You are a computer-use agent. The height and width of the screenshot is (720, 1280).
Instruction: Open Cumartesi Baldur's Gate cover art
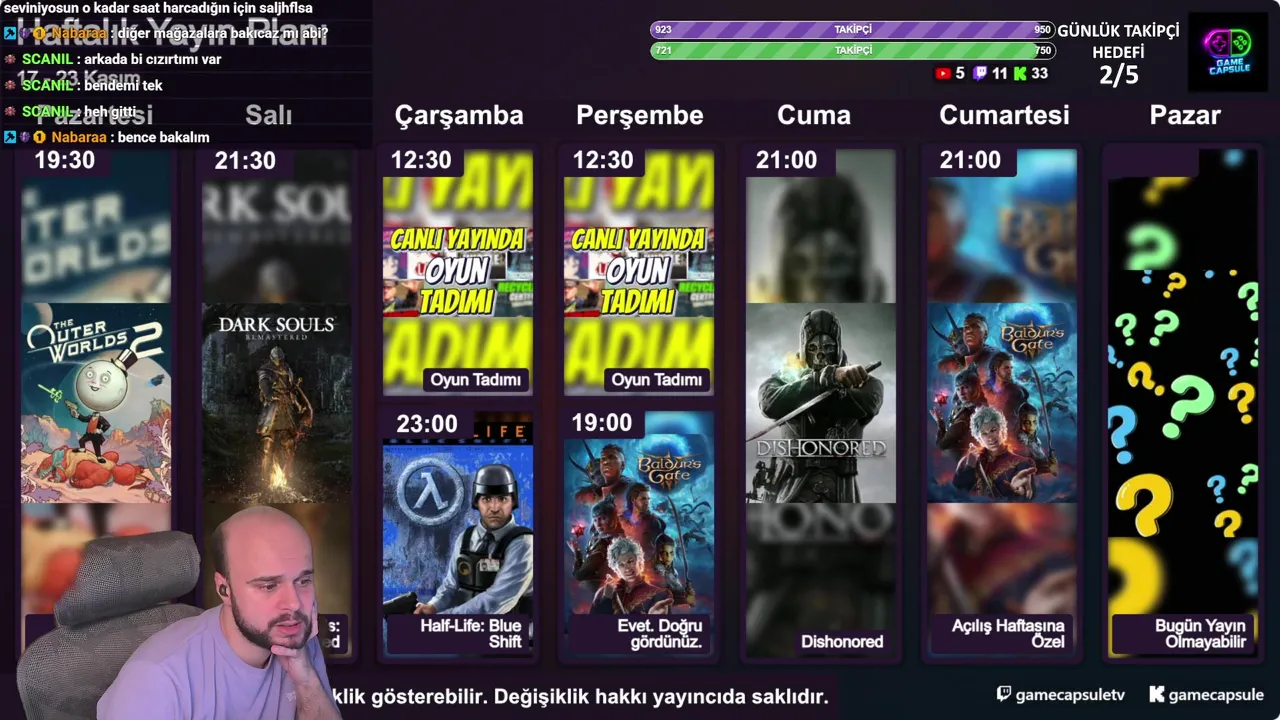1002,403
